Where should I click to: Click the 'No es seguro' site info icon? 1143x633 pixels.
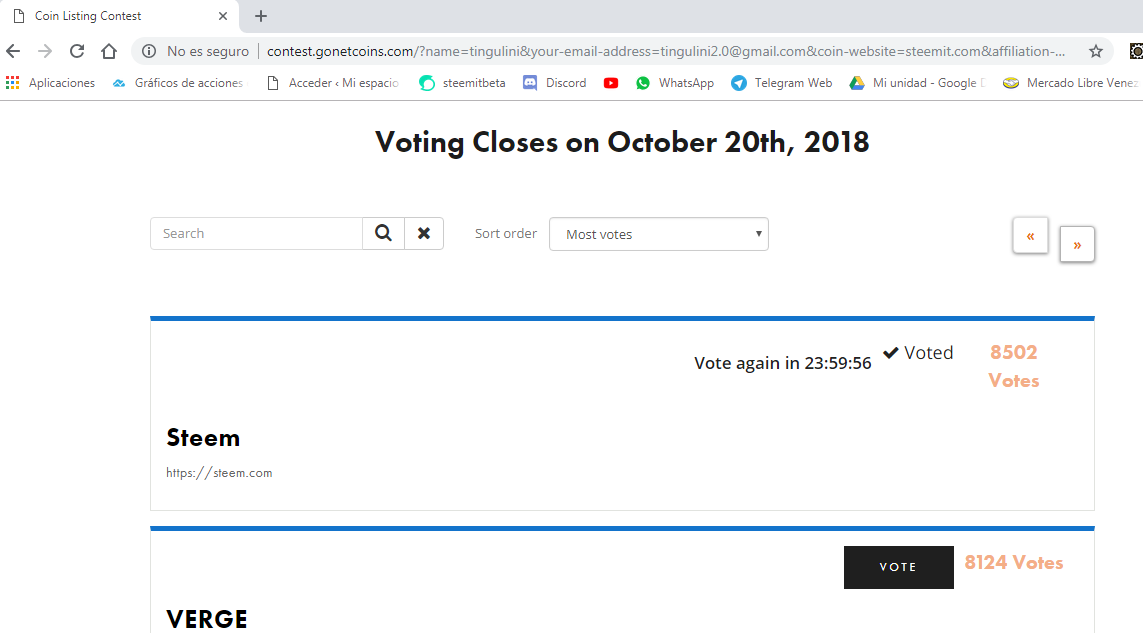[x=149, y=51]
